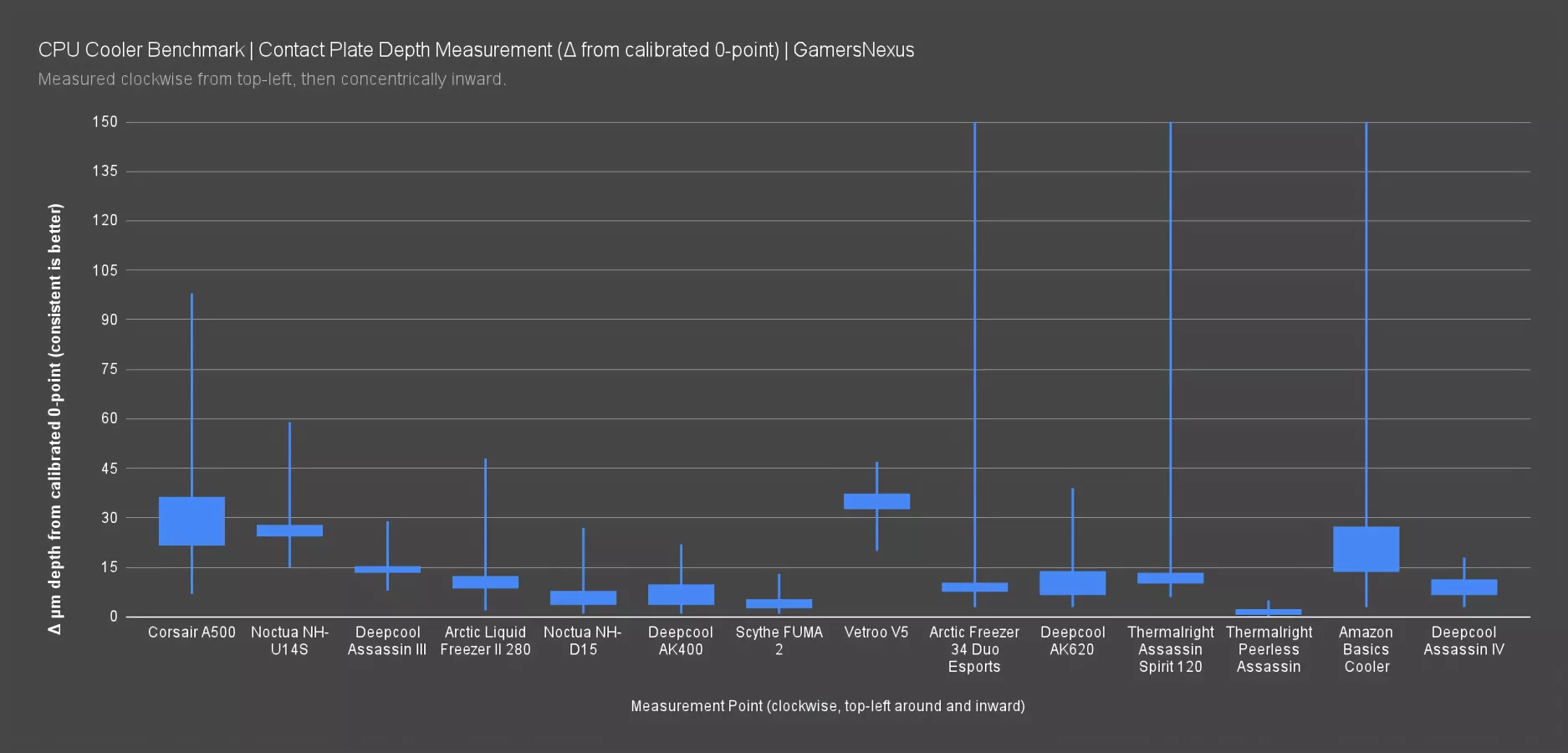Select the Thermalright Peerless Assassin label
The height and width of the screenshot is (753, 1568).
[1269, 649]
